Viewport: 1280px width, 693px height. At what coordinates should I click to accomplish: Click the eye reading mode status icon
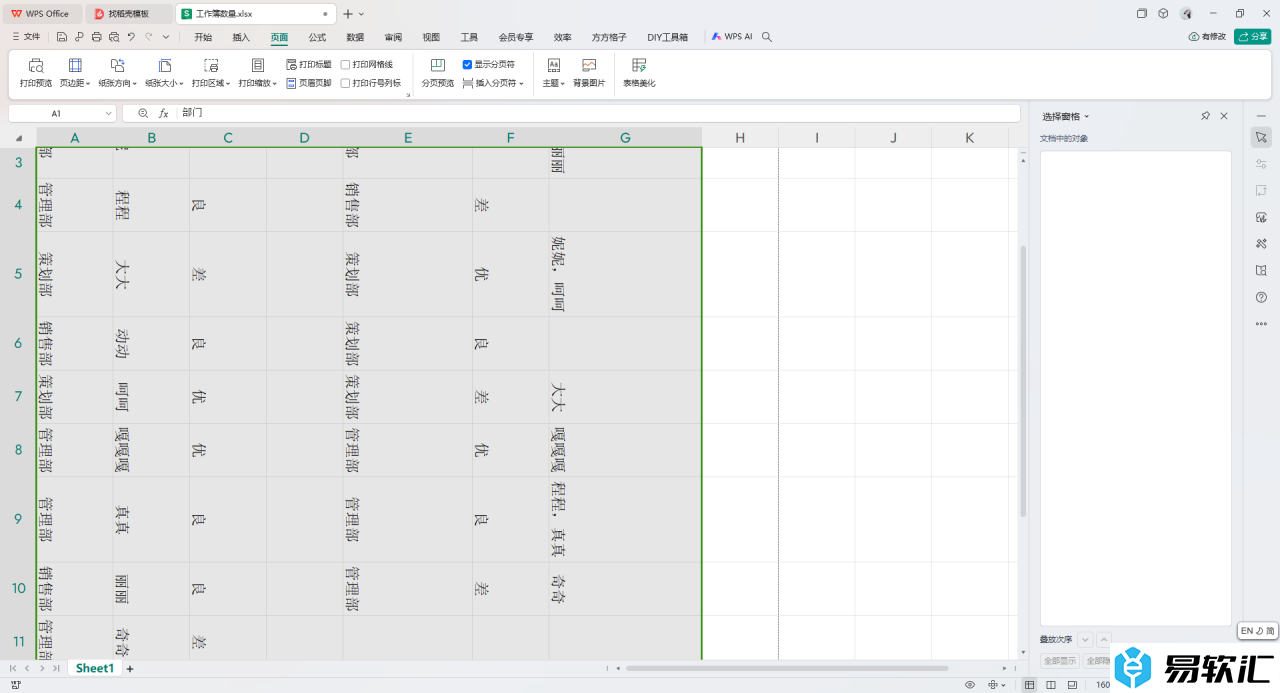(x=970, y=685)
